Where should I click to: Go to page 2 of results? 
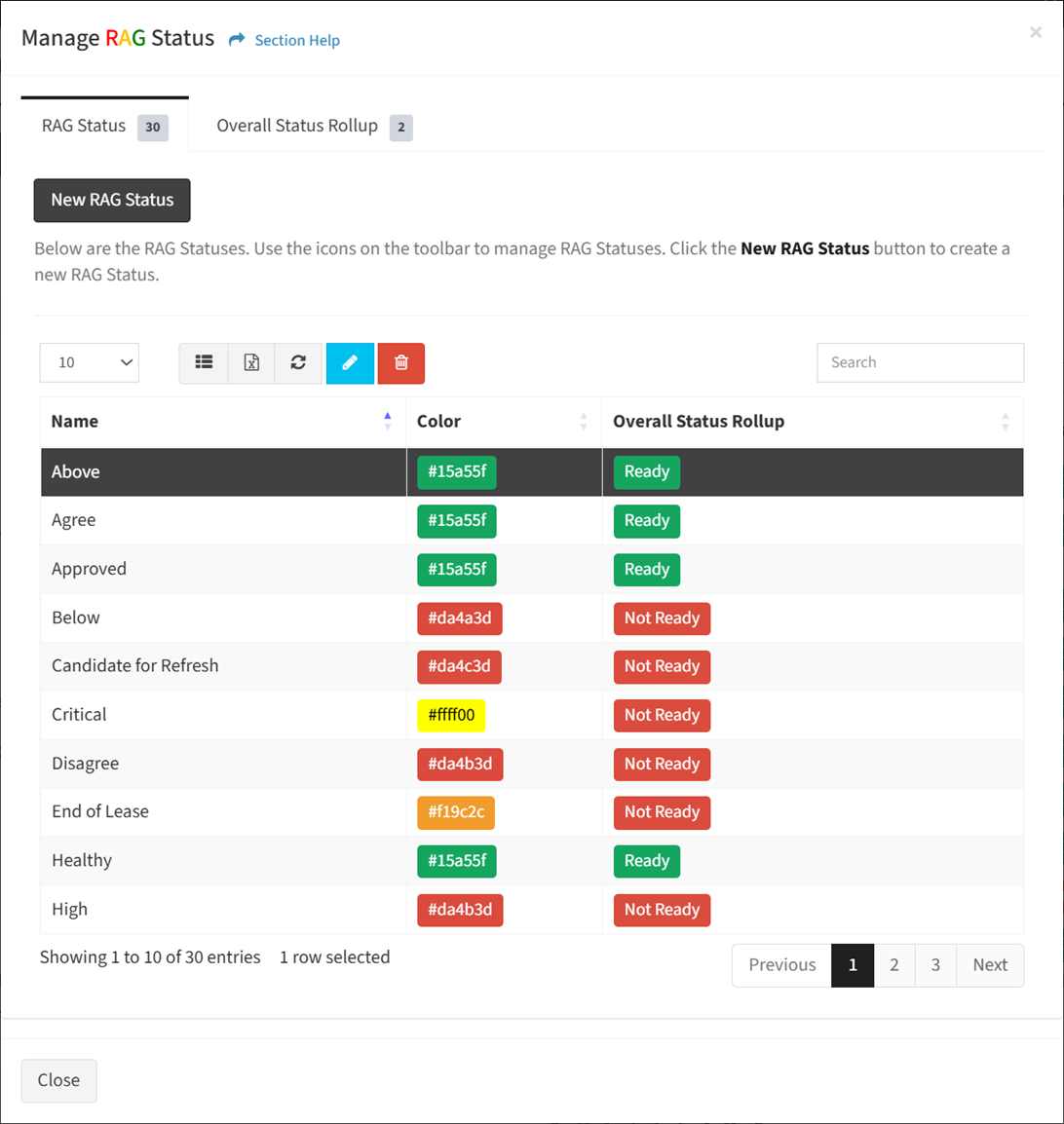click(894, 965)
